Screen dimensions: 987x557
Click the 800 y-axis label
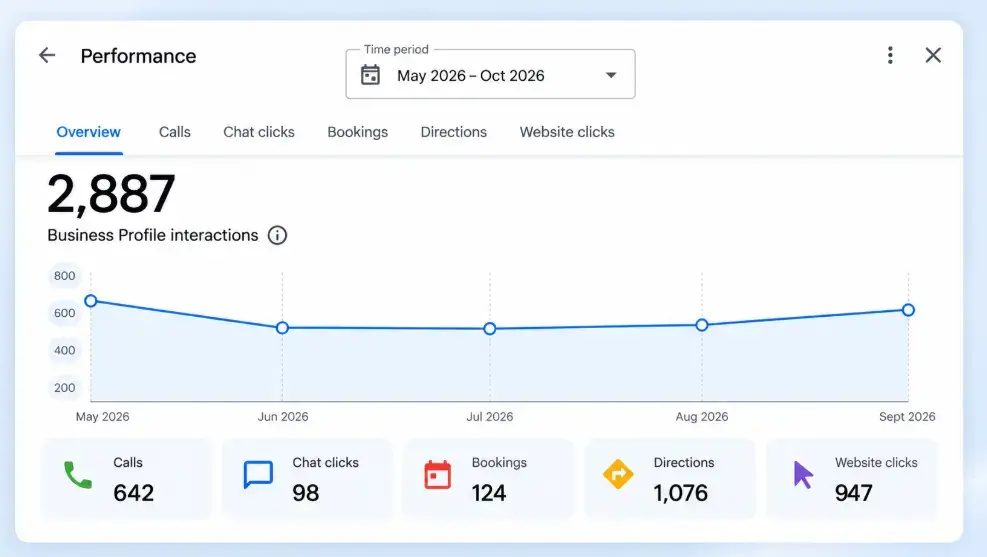point(64,276)
